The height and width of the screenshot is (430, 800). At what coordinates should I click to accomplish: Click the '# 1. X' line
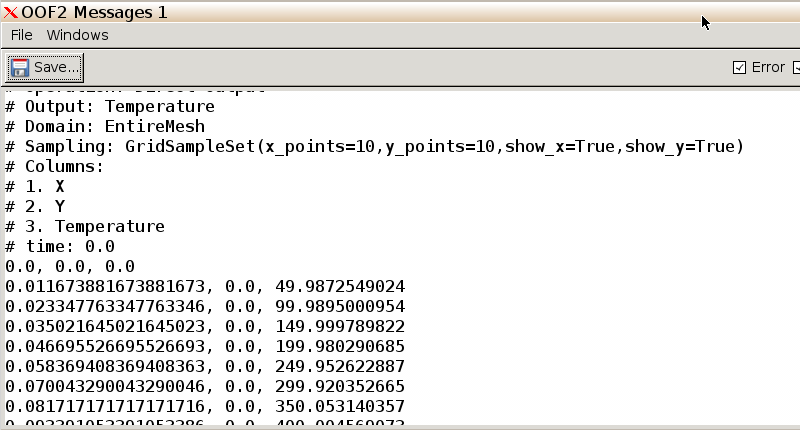point(35,187)
